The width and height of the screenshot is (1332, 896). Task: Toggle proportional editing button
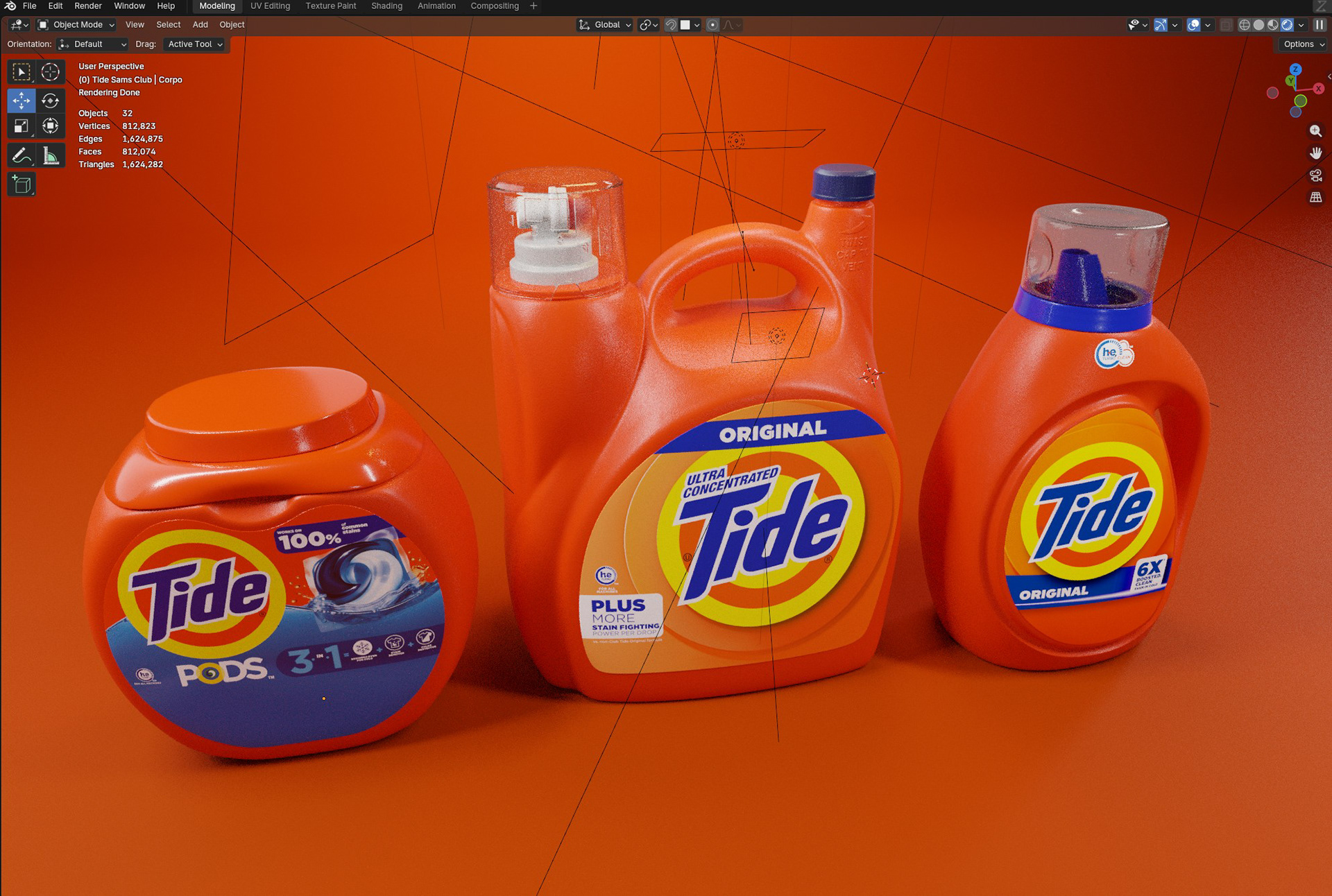tap(712, 25)
